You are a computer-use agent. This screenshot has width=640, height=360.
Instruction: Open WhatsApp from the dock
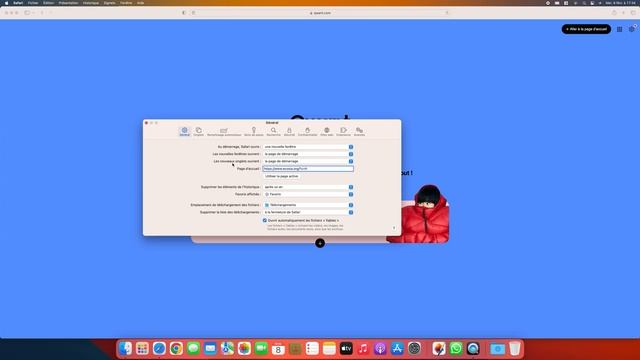(x=456, y=349)
